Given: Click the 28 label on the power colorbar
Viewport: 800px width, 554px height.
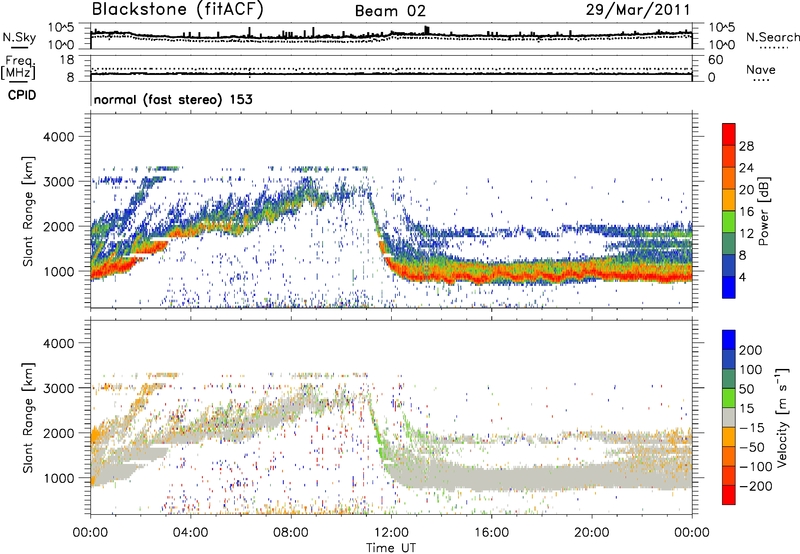Looking at the screenshot, I should pyautogui.click(x=746, y=146).
